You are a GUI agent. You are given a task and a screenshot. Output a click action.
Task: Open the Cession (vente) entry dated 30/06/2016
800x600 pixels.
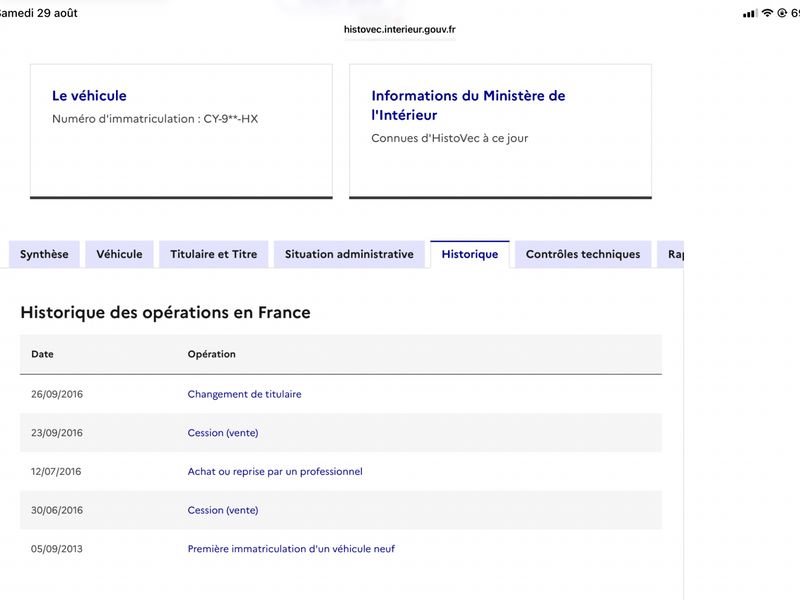[223, 510]
